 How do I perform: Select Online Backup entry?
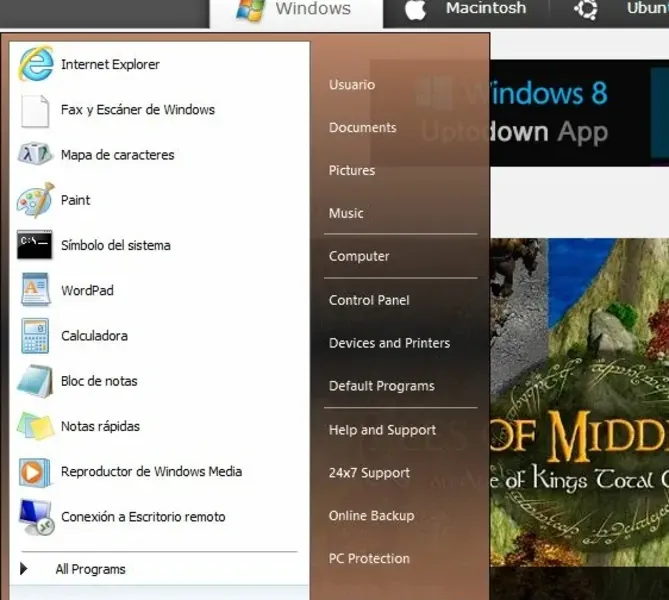(x=371, y=516)
